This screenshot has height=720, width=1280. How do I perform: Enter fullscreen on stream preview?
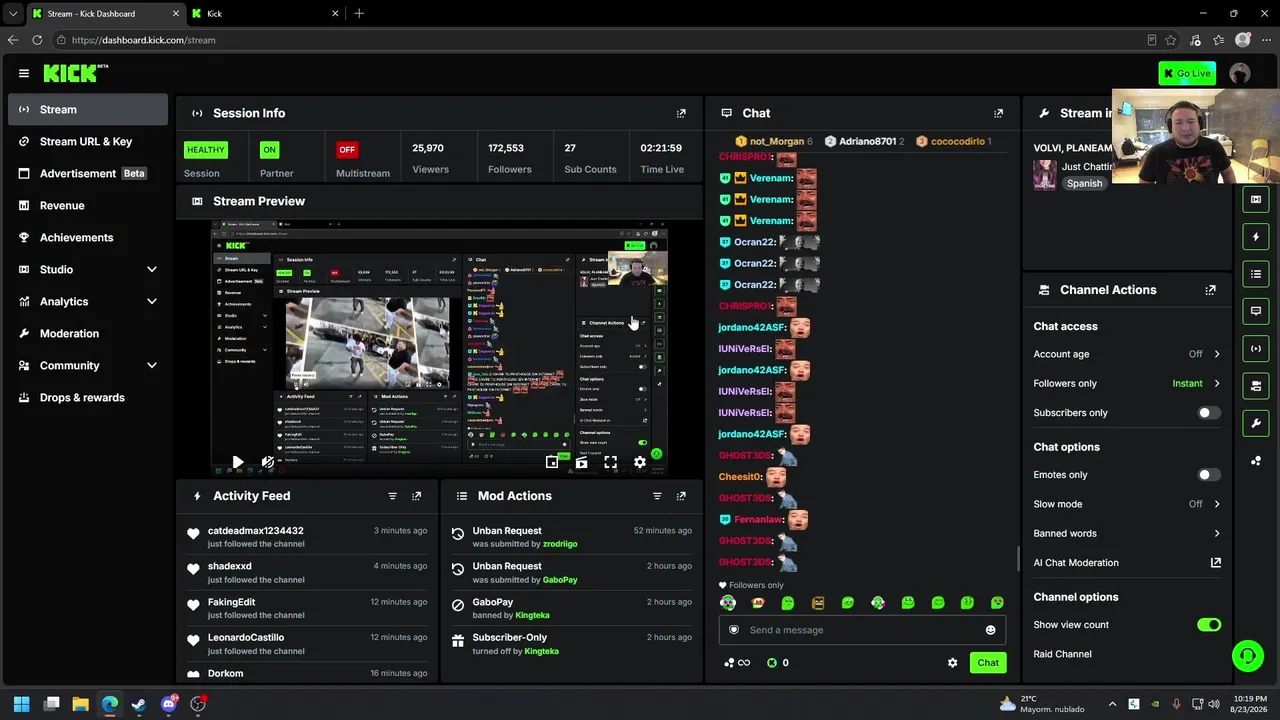point(610,462)
